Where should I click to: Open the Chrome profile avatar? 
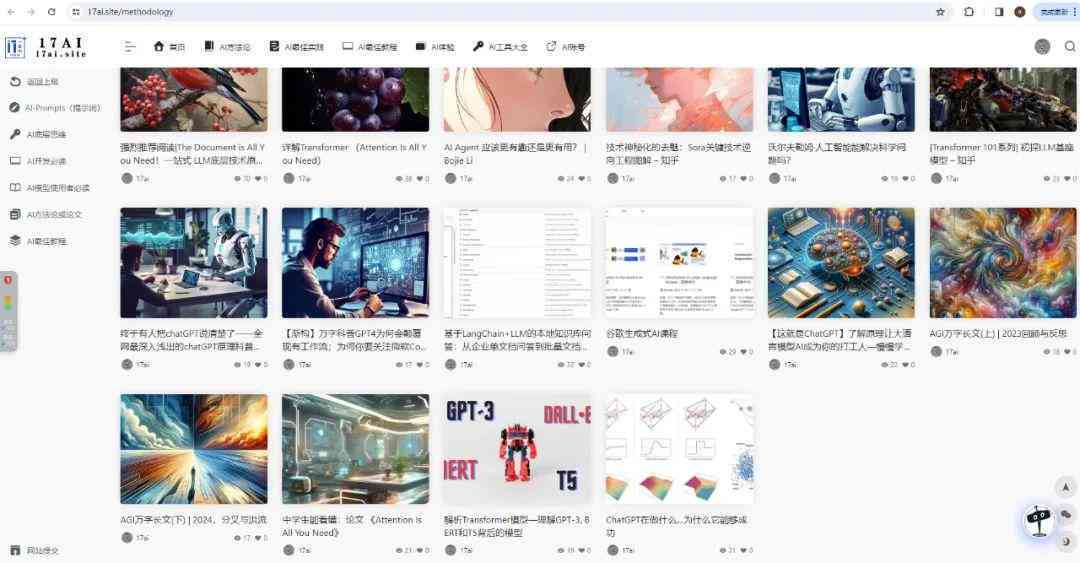tap(1020, 12)
